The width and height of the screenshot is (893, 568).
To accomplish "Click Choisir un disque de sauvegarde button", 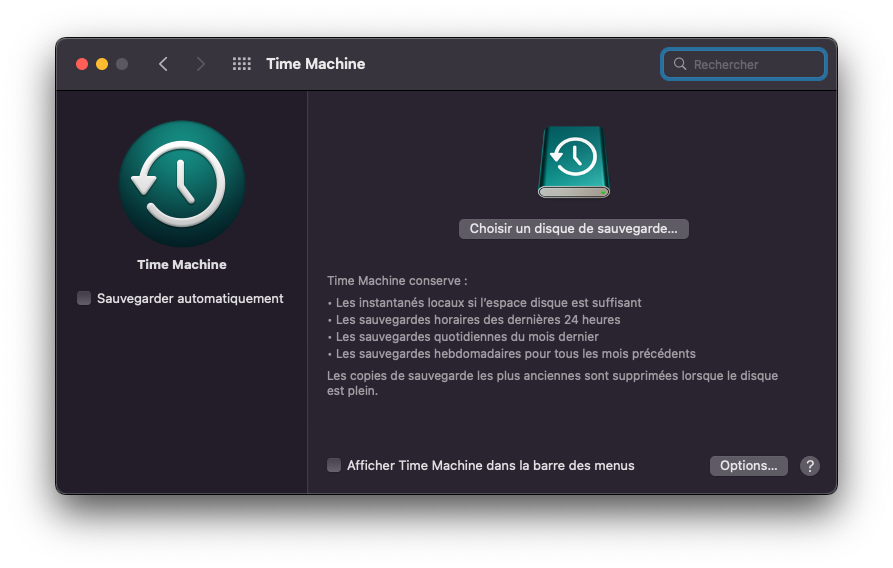I will (x=574, y=228).
